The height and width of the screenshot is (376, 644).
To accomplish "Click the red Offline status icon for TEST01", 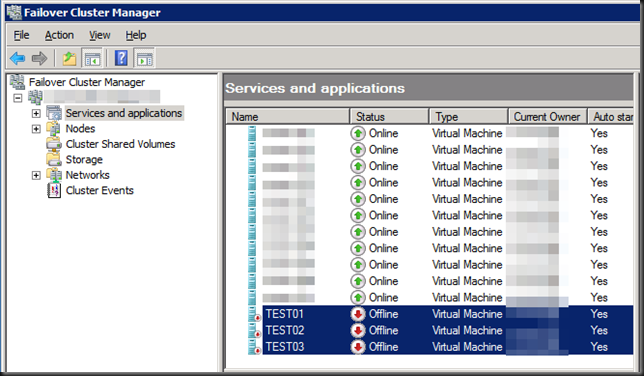I will point(358,314).
